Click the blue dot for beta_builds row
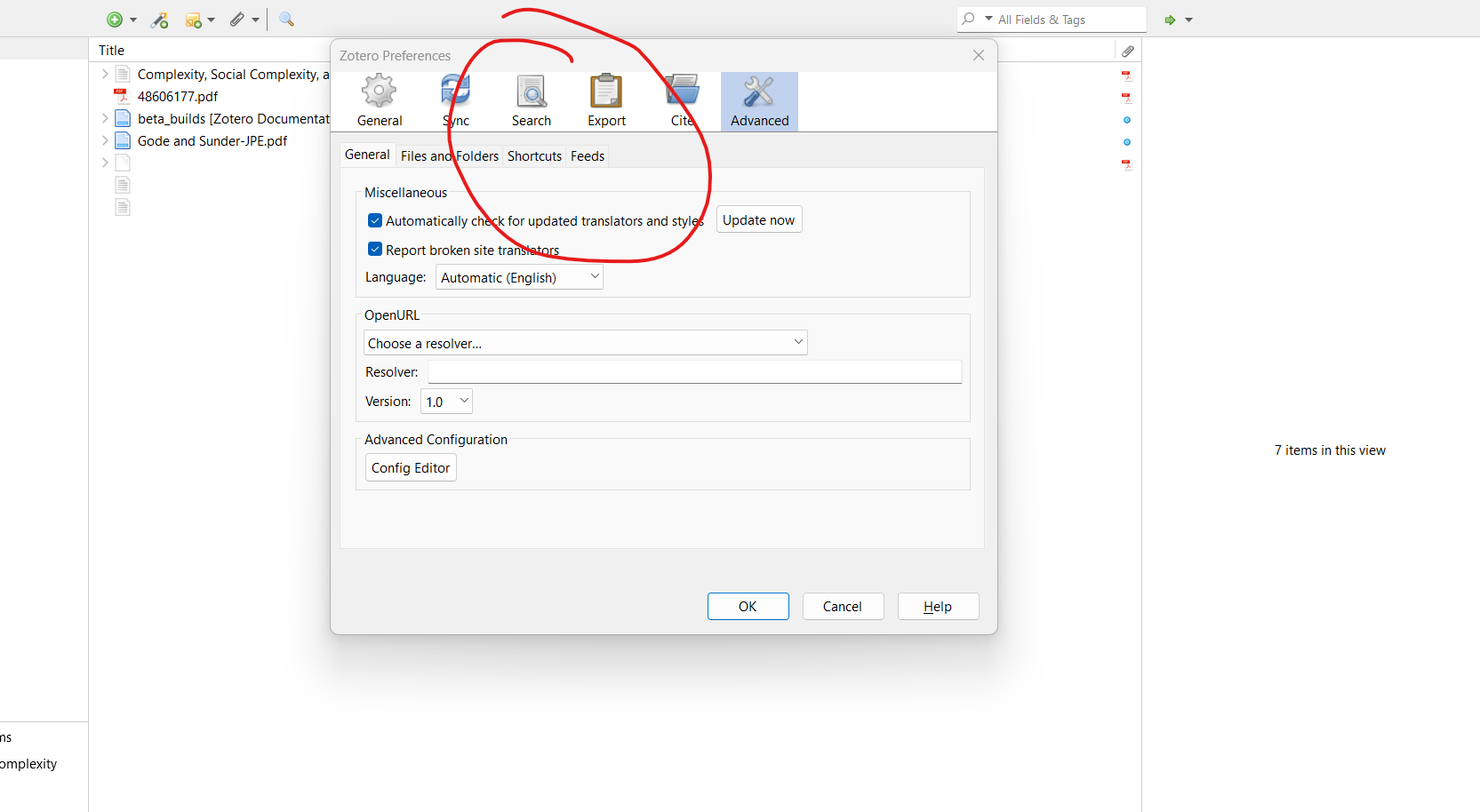Viewport: 1480px width, 812px height. point(1127,120)
